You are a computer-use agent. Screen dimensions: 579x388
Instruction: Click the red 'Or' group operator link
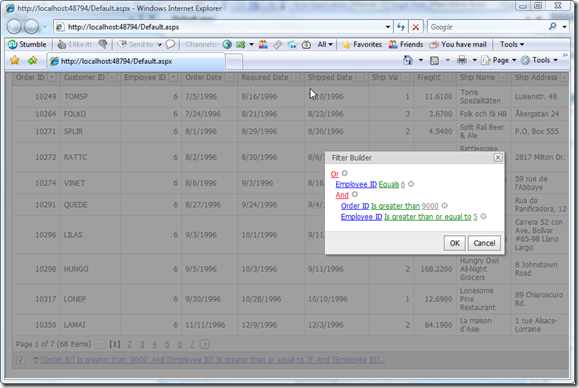pos(335,174)
